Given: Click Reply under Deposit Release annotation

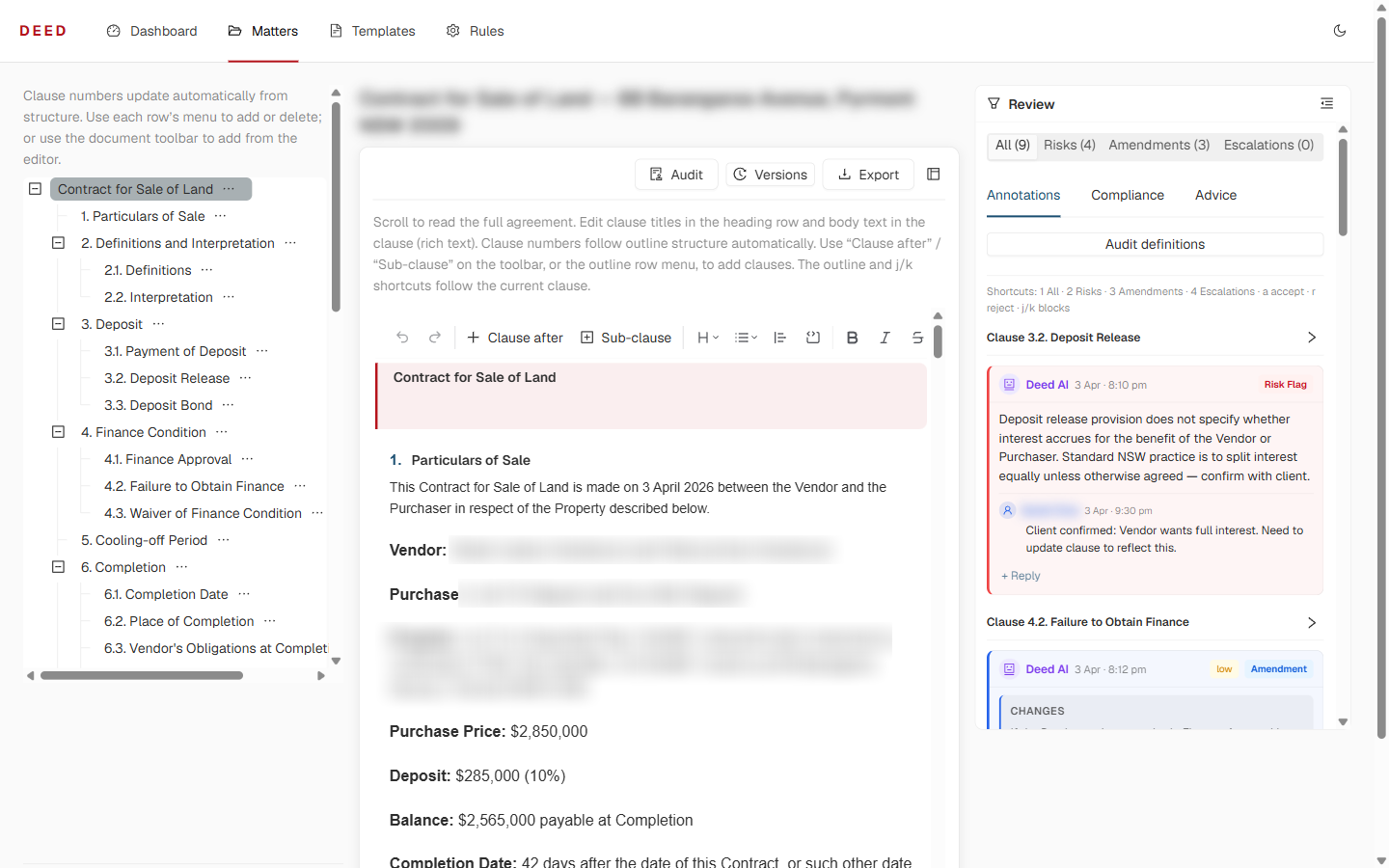Looking at the screenshot, I should 1021,576.
